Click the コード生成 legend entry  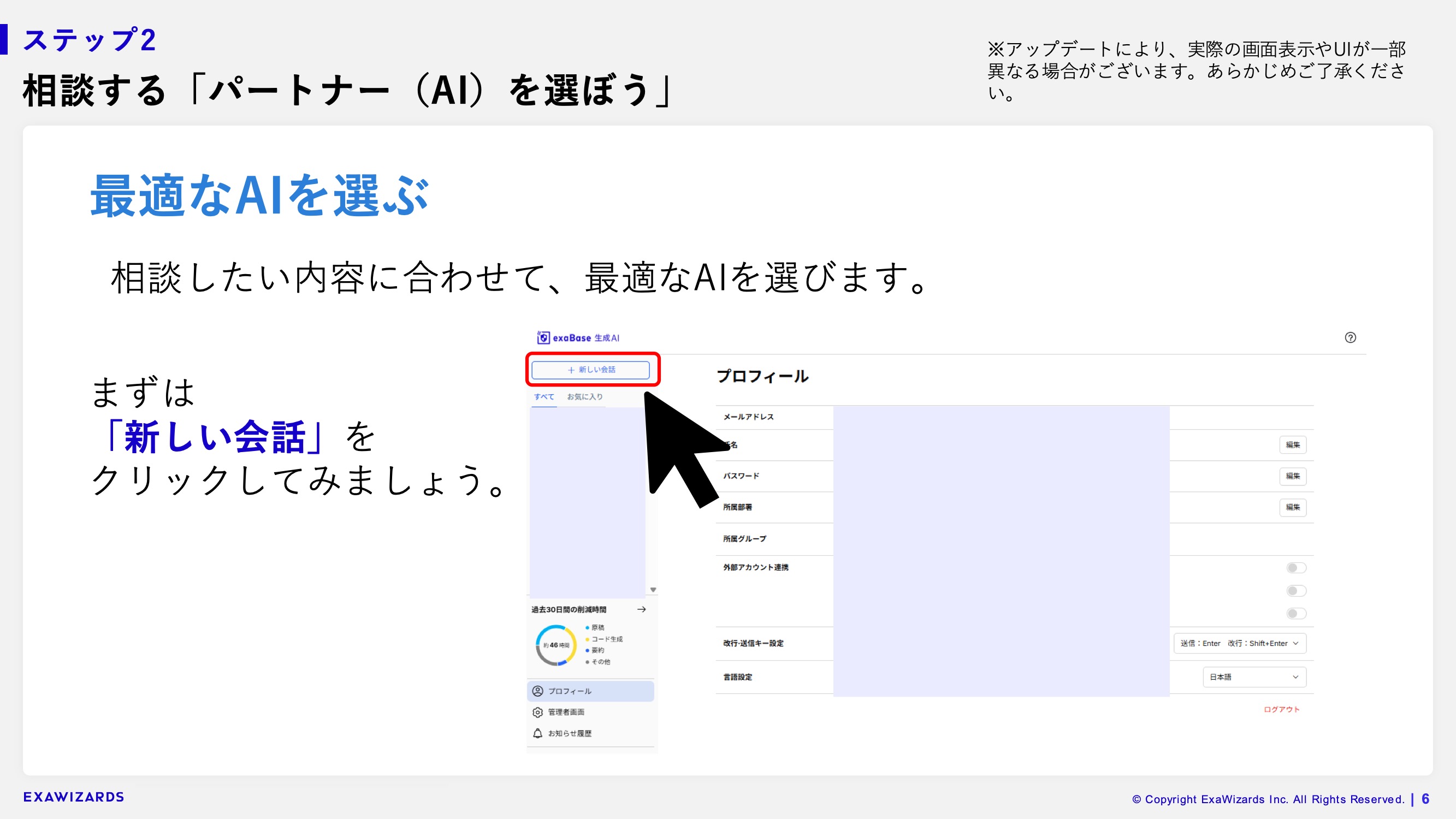pyautogui.click(x=604, y=639)
